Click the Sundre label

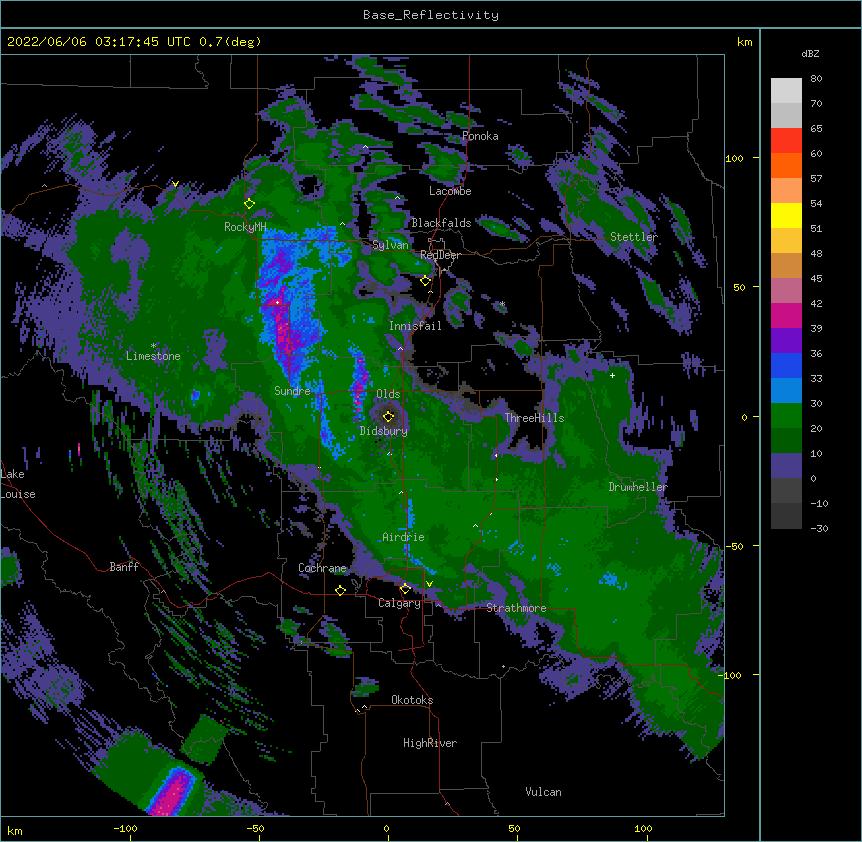pos(292,391)
